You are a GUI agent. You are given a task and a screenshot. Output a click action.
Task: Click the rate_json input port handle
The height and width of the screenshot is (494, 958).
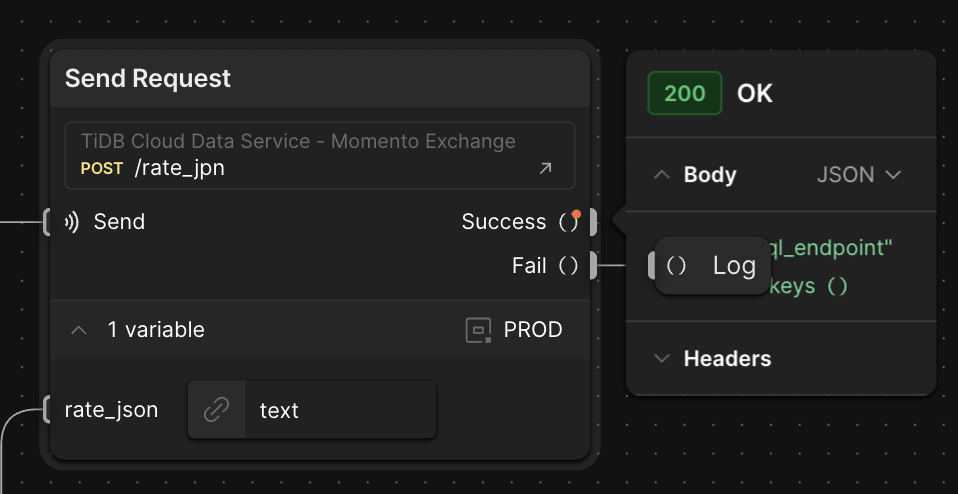tap(46, 409)
